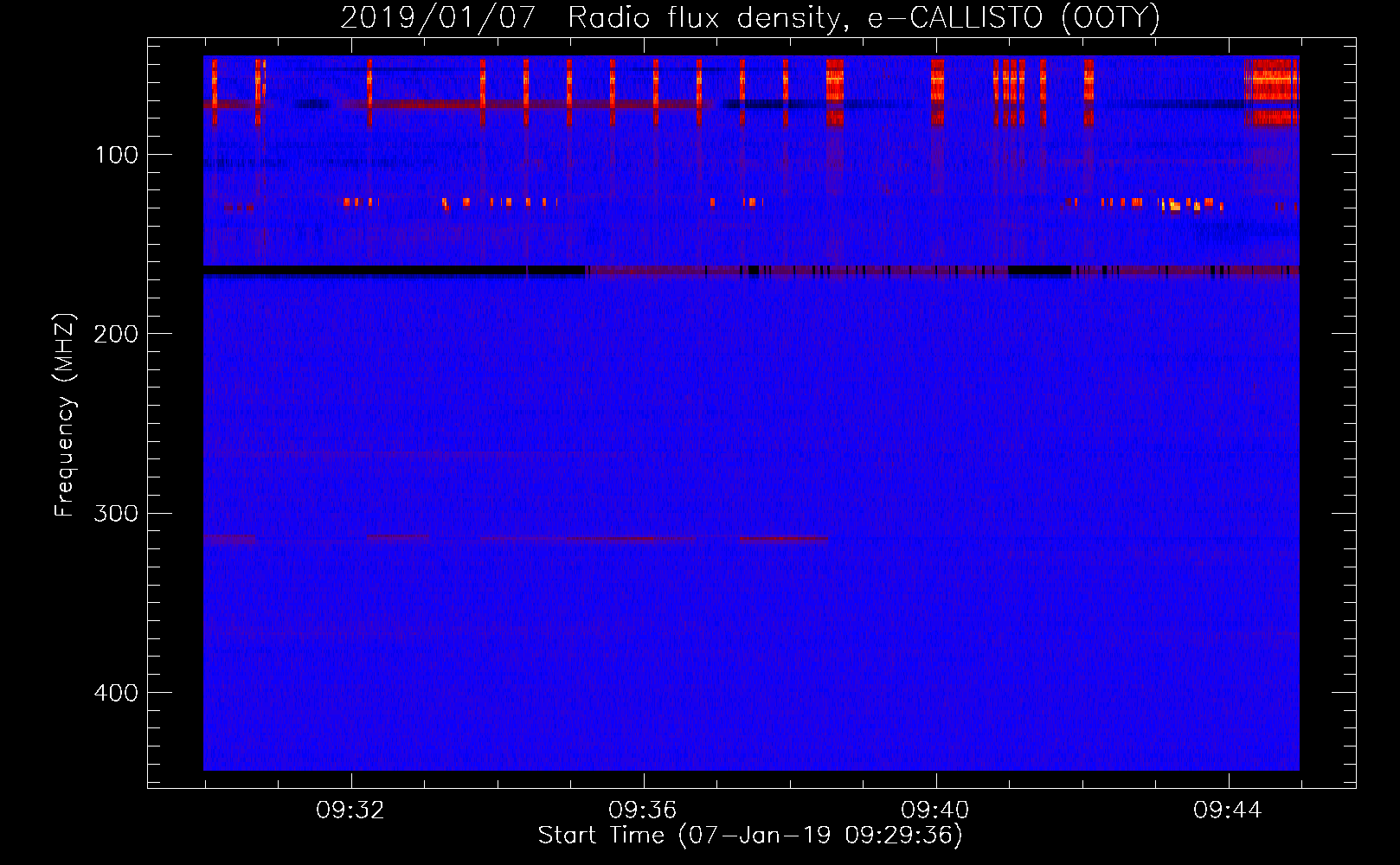
Task: Click the 09:36 time tick label
Action: pos(643,811)
